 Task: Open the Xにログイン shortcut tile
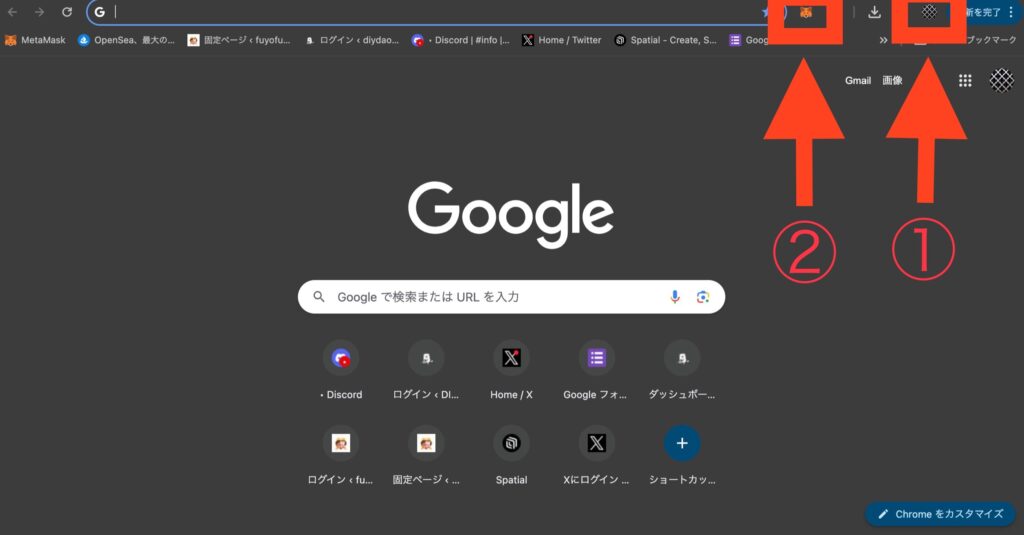tap(596, 455)
